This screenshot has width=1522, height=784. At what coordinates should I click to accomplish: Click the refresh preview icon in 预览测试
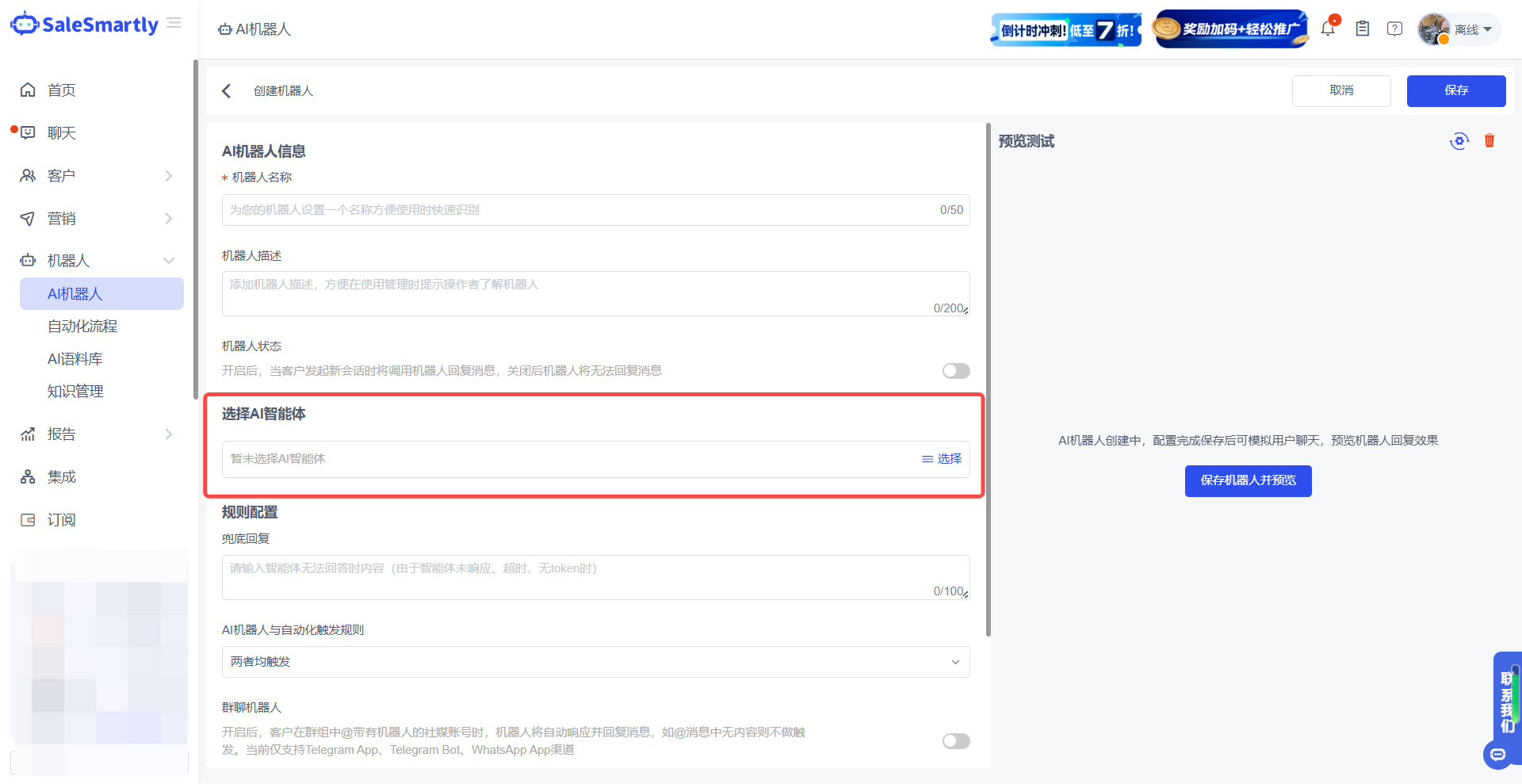[1459, 140]
